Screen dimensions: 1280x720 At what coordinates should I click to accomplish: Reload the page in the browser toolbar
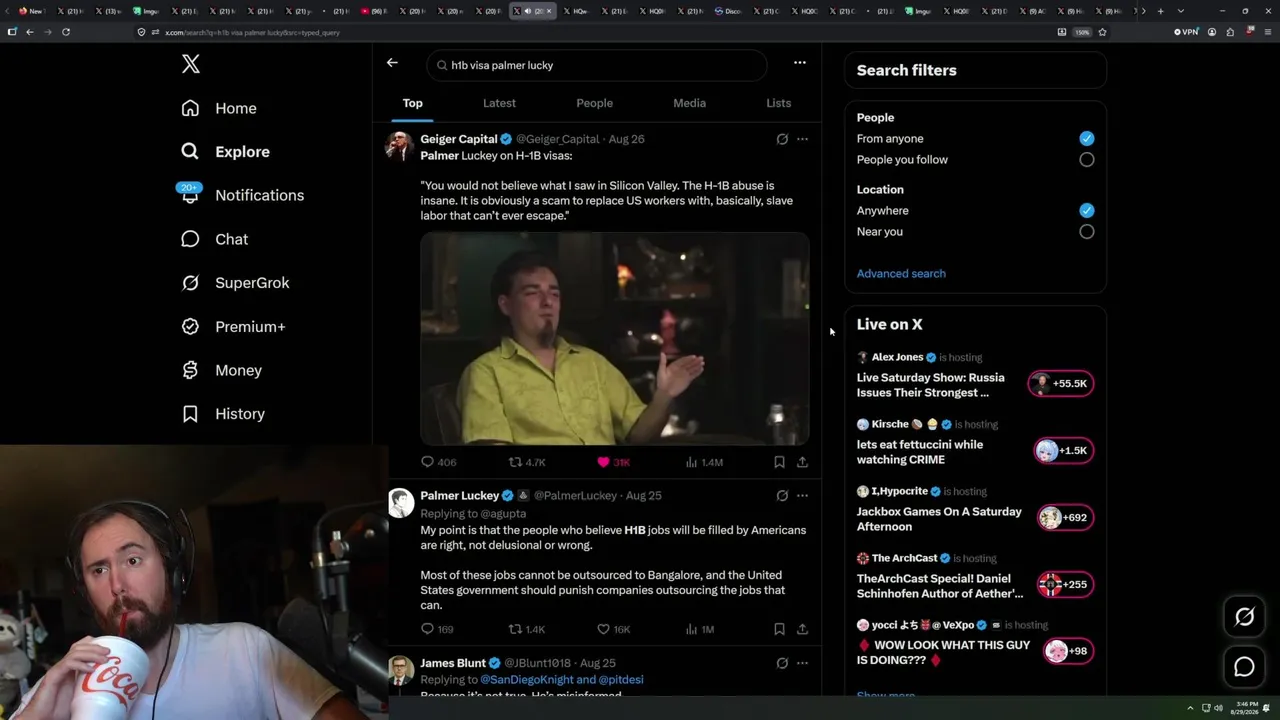click(66, 32)
